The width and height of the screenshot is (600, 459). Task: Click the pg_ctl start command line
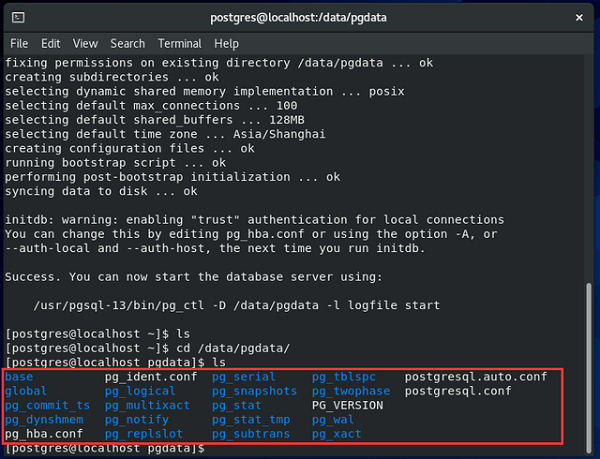point(236,305)
